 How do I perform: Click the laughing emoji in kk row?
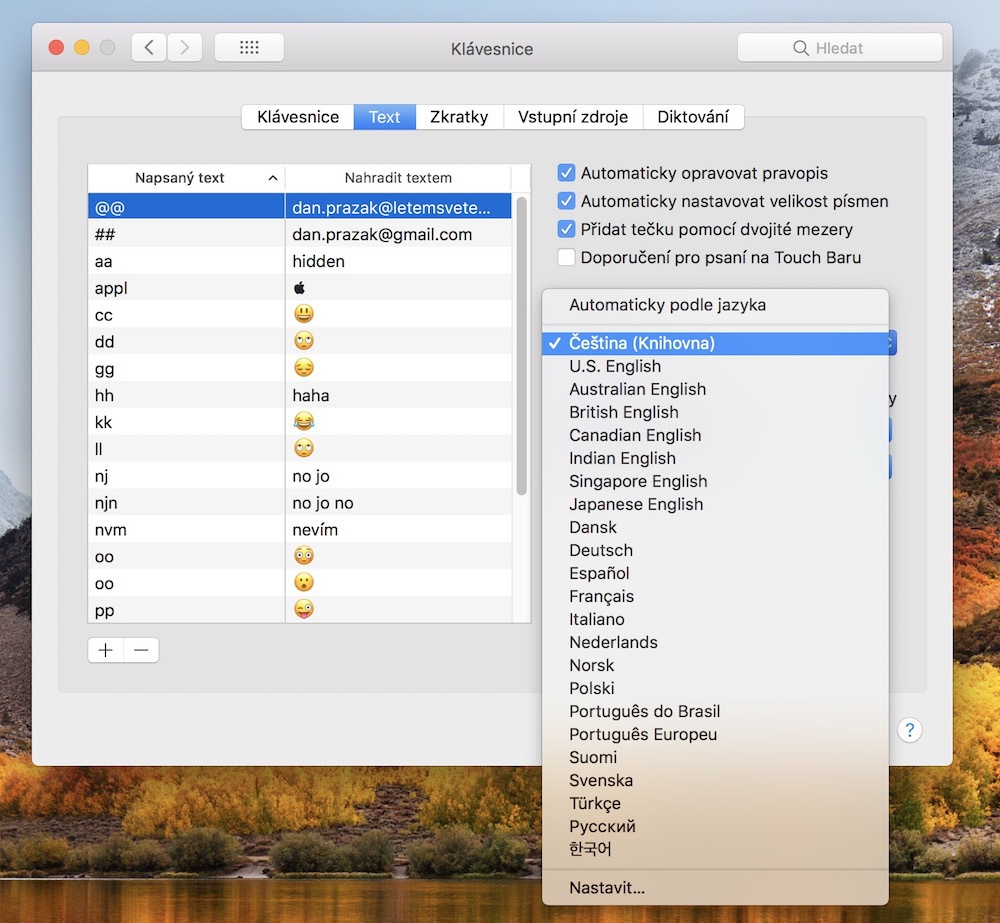click(304, 423)
